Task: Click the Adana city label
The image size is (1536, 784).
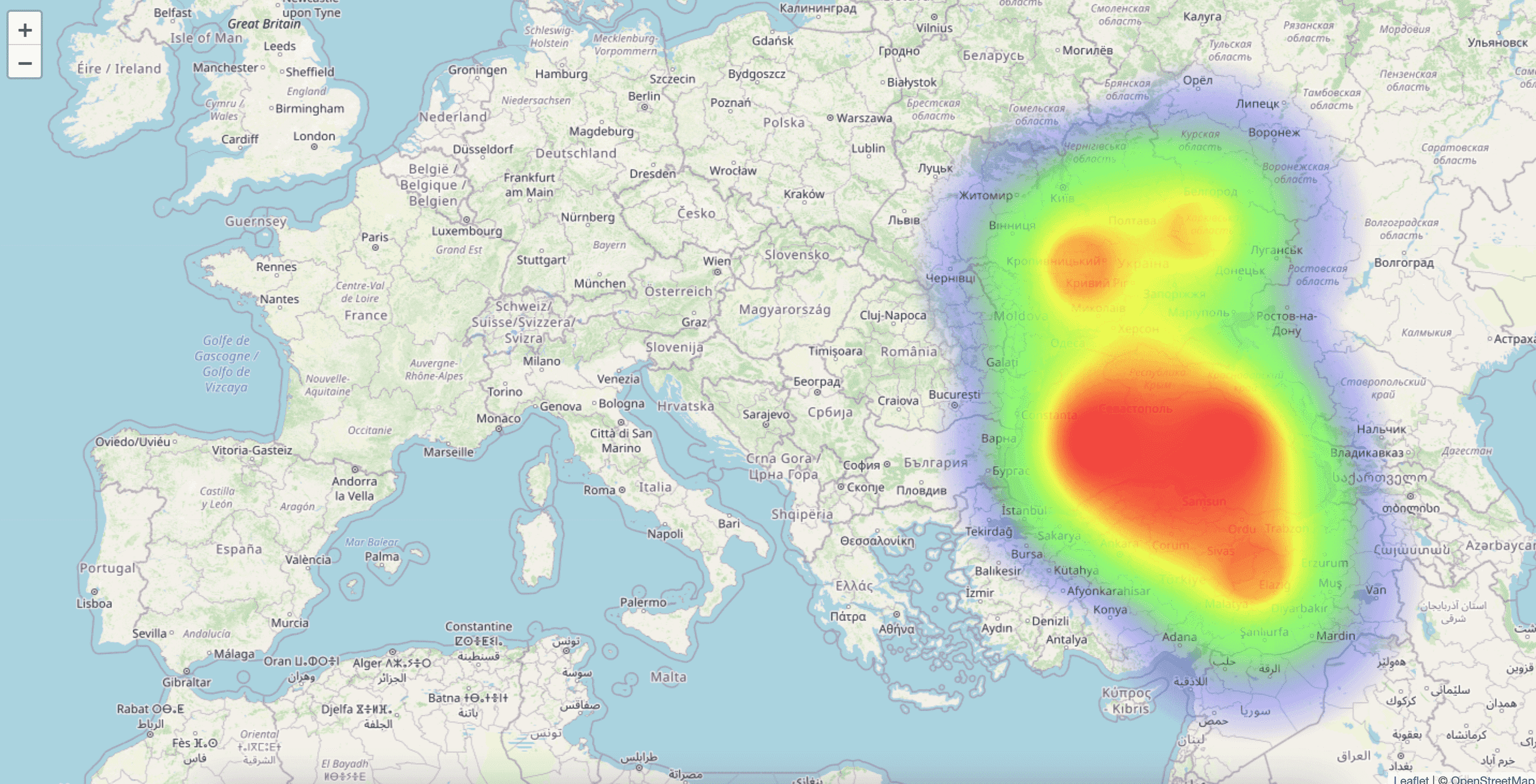Action: point(1179,637)
